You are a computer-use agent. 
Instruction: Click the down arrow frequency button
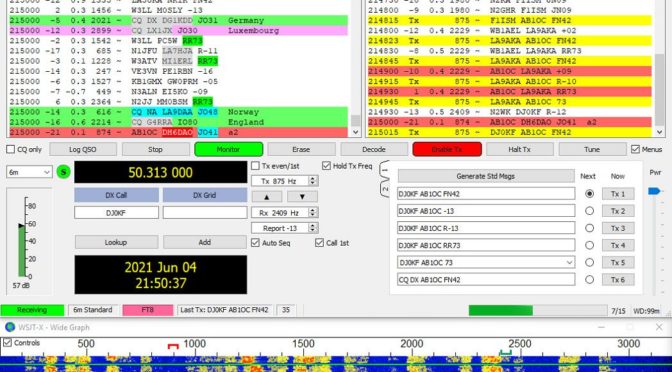click(x=302, y=197)
